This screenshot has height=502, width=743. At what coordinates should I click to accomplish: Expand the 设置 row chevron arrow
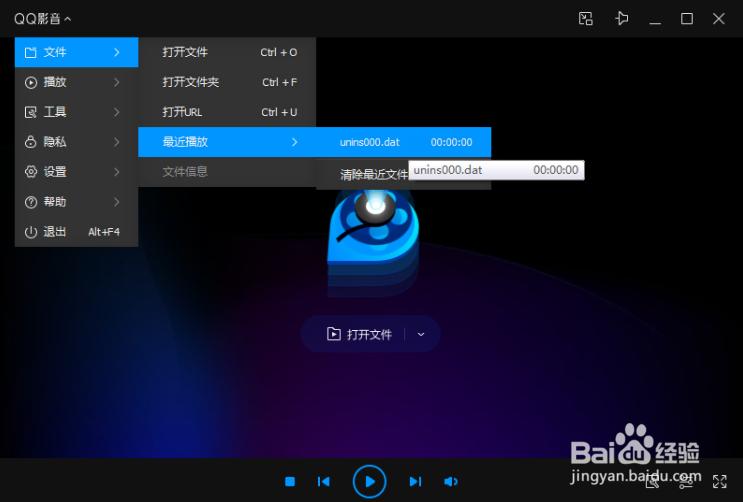117,172
